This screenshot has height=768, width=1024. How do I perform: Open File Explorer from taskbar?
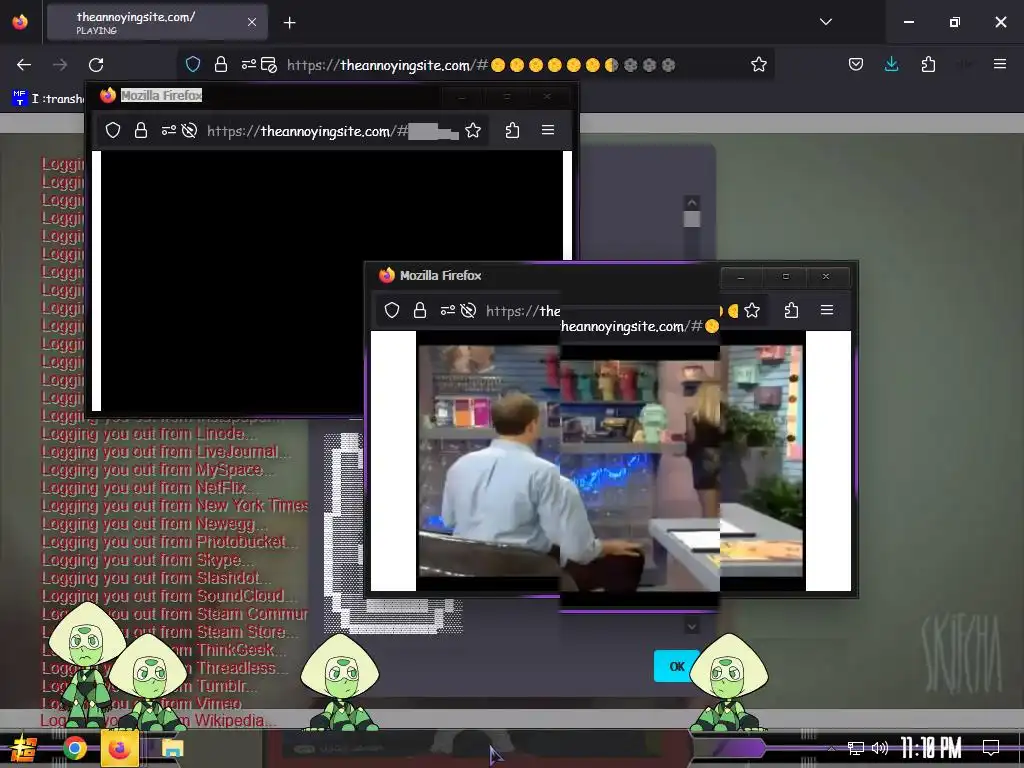[172, 748]
